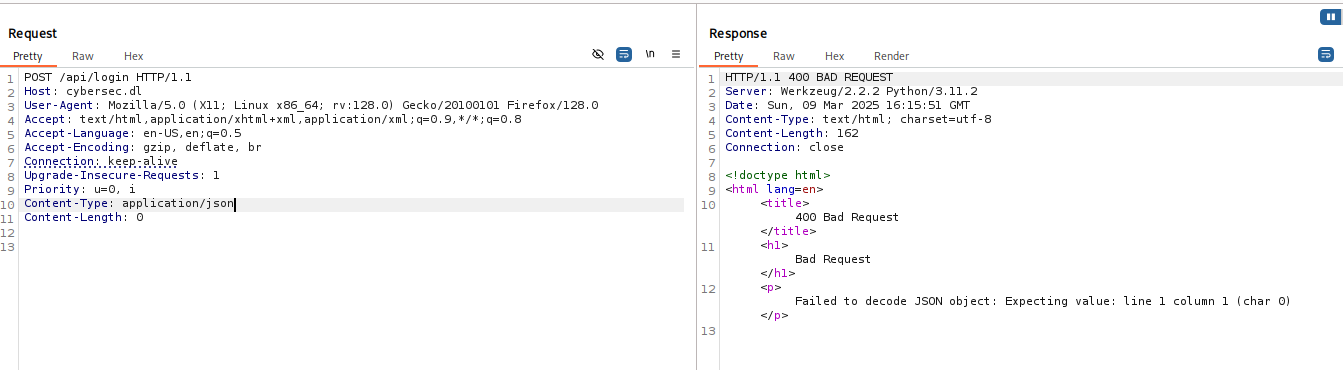Select Response Pretty tab
Viewport: 1343px width, 370px height.
pyautogui.click(x=728, y=57)
